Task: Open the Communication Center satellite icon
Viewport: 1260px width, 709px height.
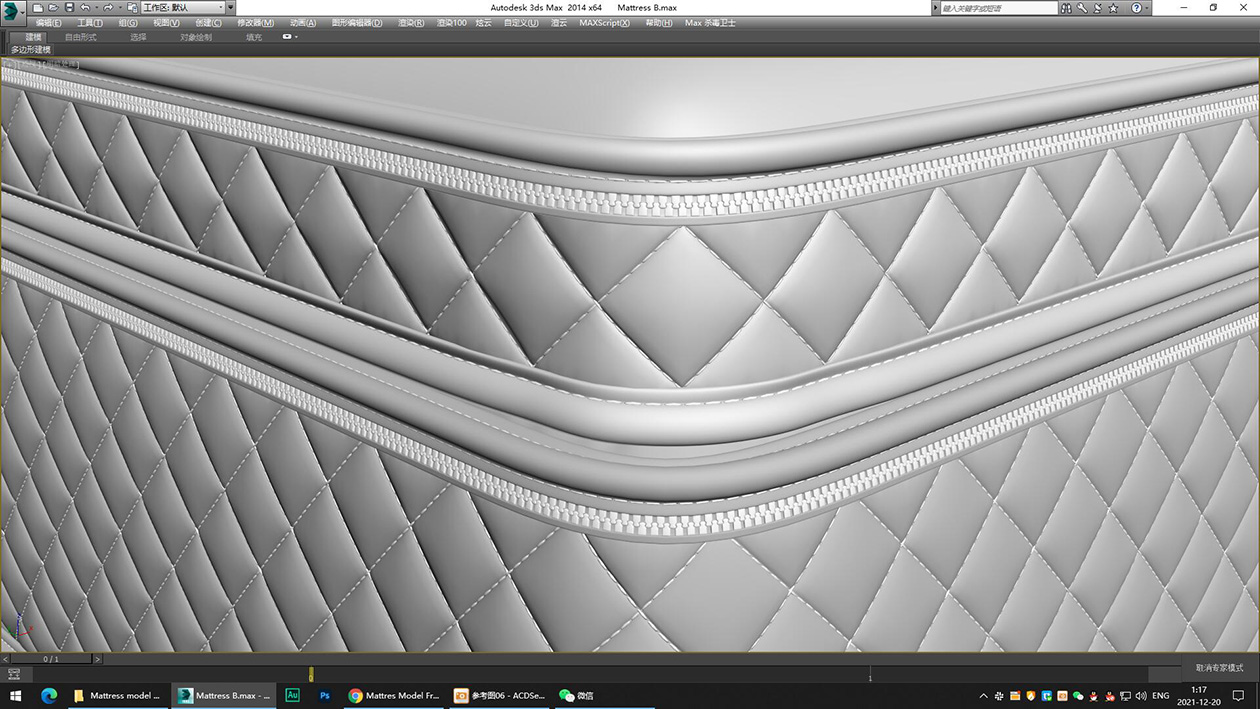Action: click(1097, 8)
